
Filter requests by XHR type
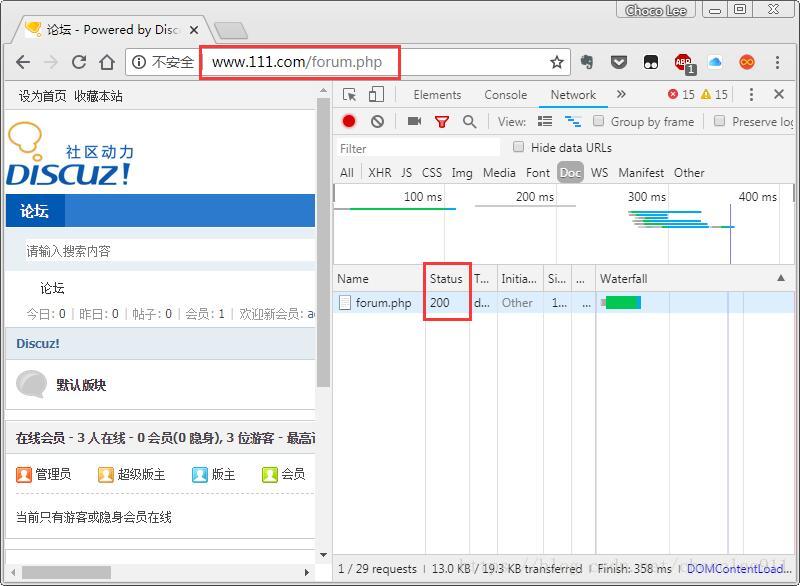point(380,173)
